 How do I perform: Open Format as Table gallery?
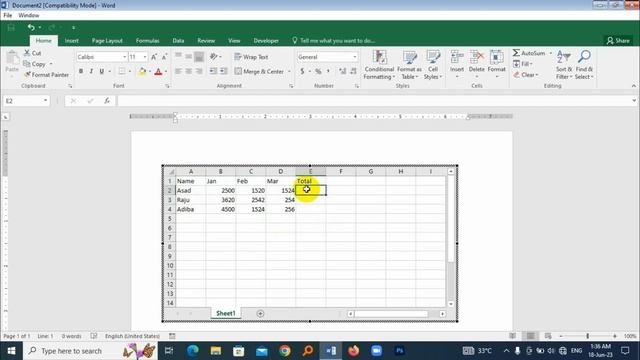409,64
